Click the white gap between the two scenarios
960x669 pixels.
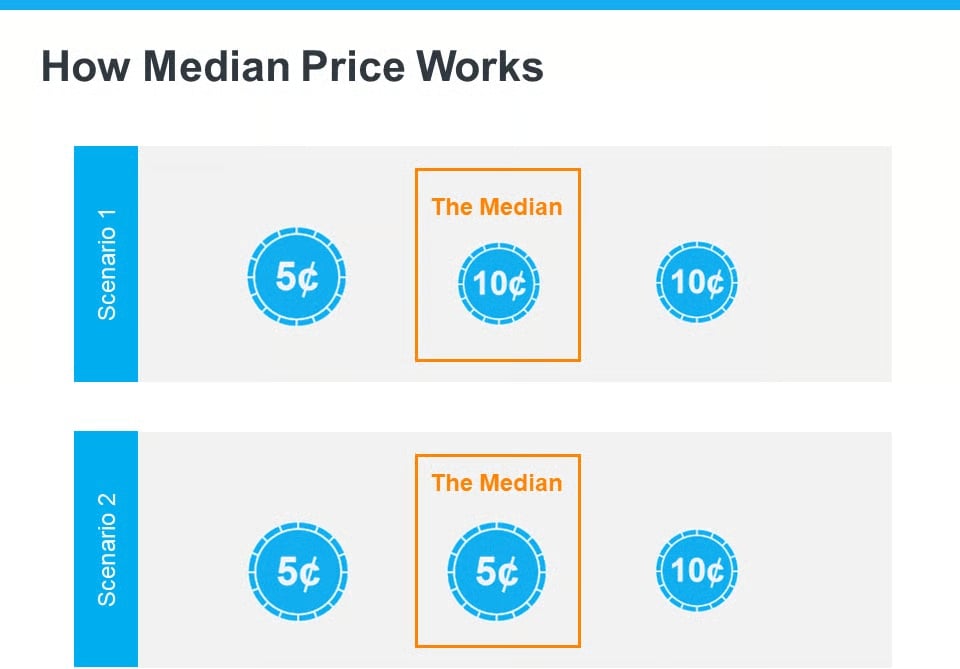point(480,407)
